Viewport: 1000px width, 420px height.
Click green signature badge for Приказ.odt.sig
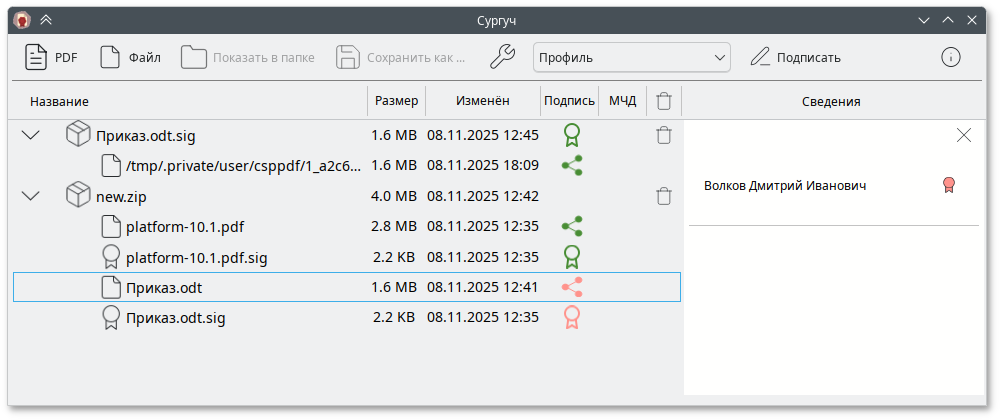571,135
